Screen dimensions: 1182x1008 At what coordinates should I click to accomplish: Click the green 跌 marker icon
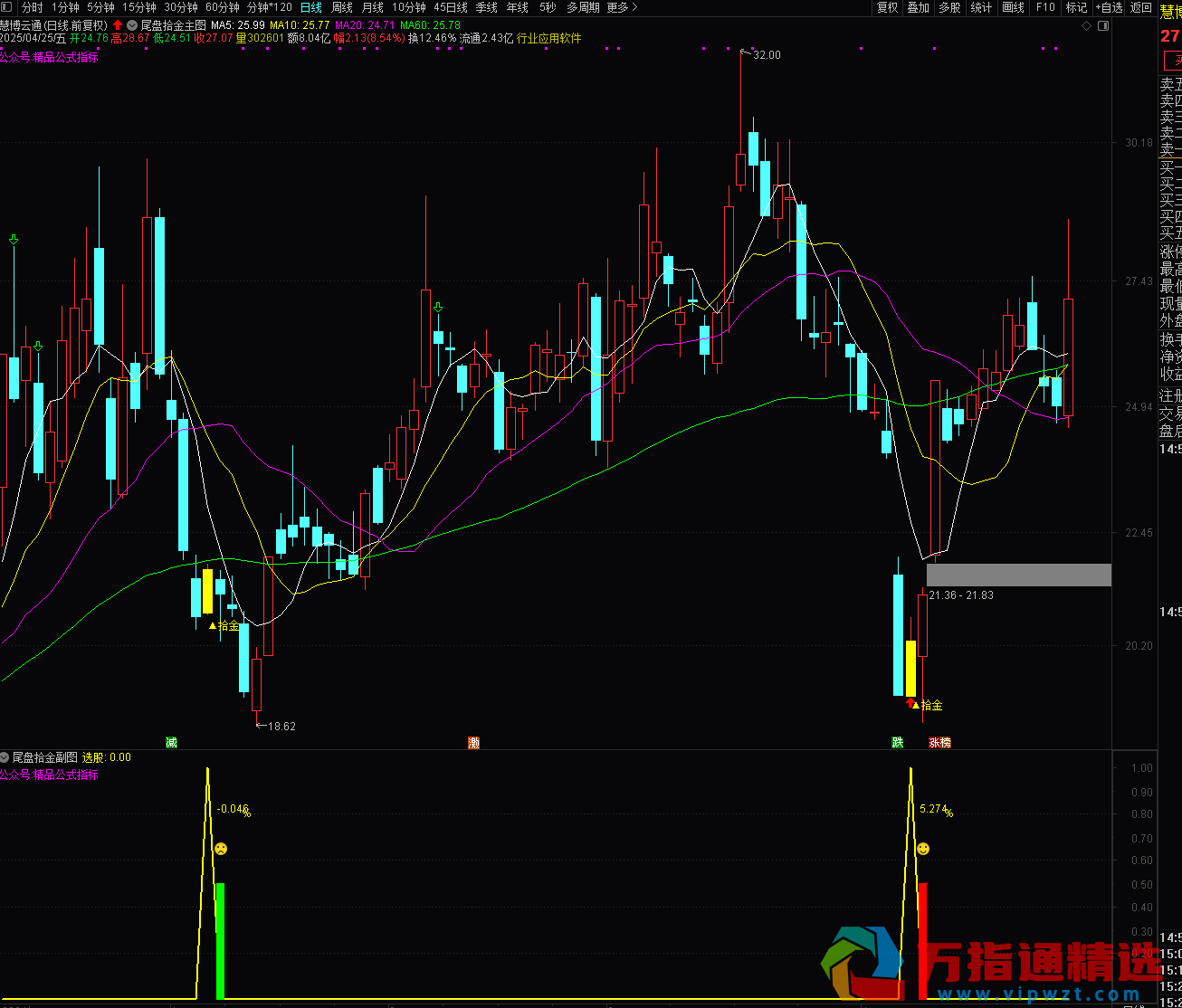[x=897, y=743]
